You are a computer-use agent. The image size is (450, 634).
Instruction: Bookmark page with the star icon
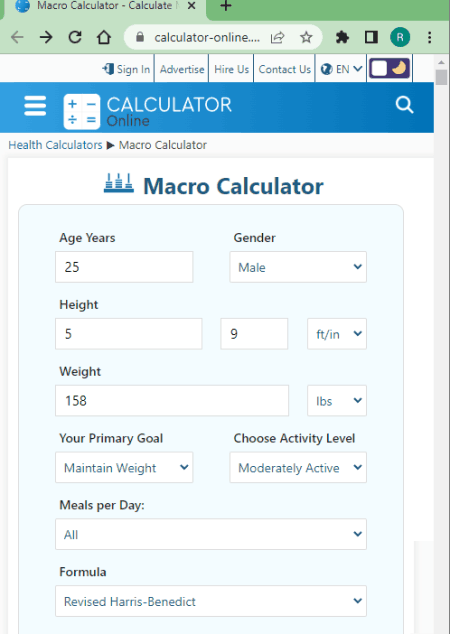pos(306,38)
